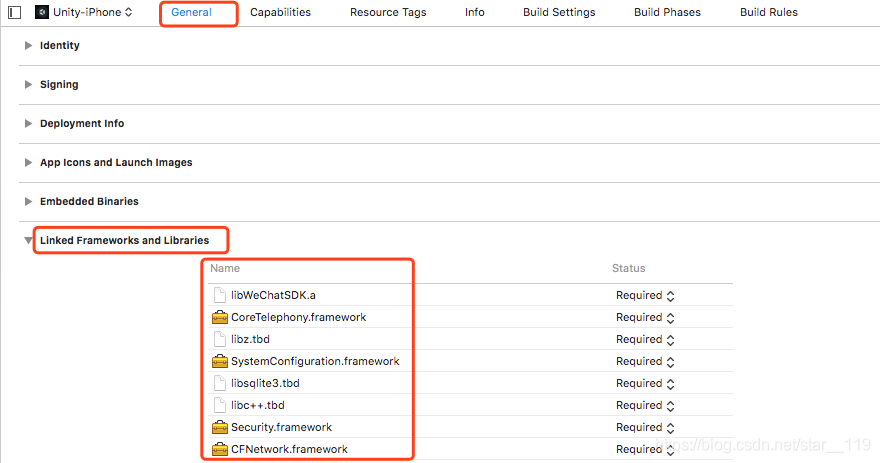Open Required status dropdown for CoreTelephony.framework
The image size is (880, 463).
(x=645, y=317)
